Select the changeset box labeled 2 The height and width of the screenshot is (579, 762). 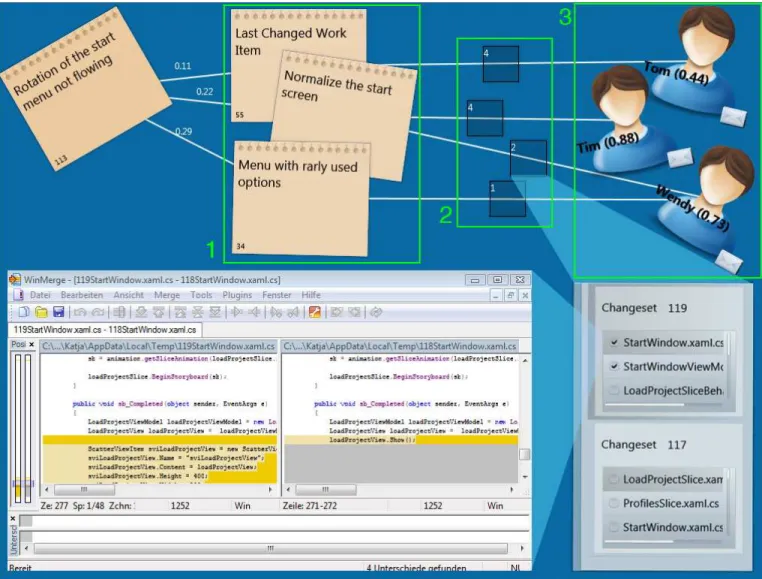pyautogui.click(x=528, y=158)
